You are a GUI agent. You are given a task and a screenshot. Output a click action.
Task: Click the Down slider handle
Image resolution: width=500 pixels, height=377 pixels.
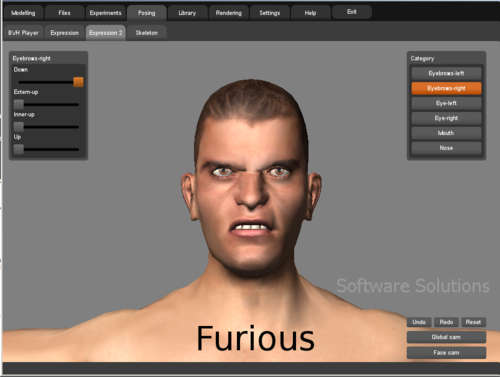pyautogui.click(x=78, y=82)
